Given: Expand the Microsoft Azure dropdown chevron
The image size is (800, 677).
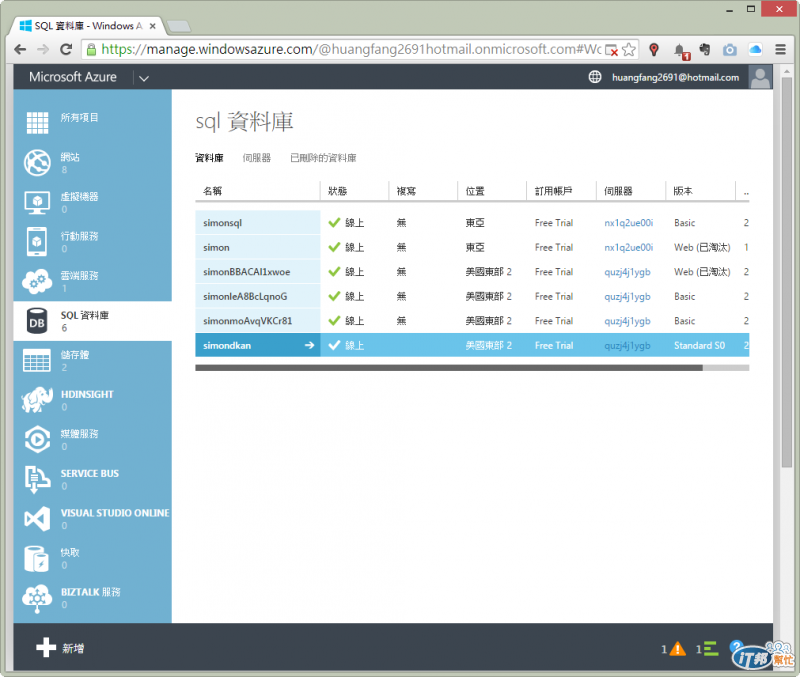Looking at the screenshot, I should click(144, 78).
